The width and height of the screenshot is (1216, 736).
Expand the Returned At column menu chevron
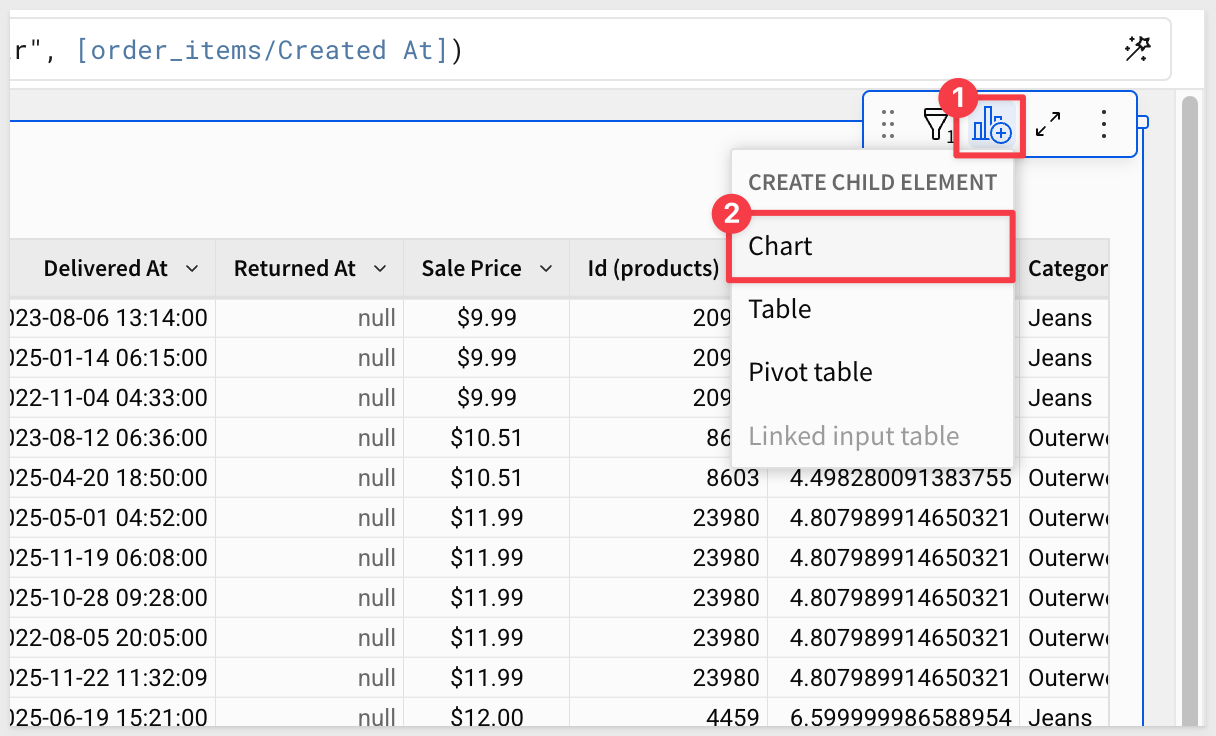click(379, 268)
